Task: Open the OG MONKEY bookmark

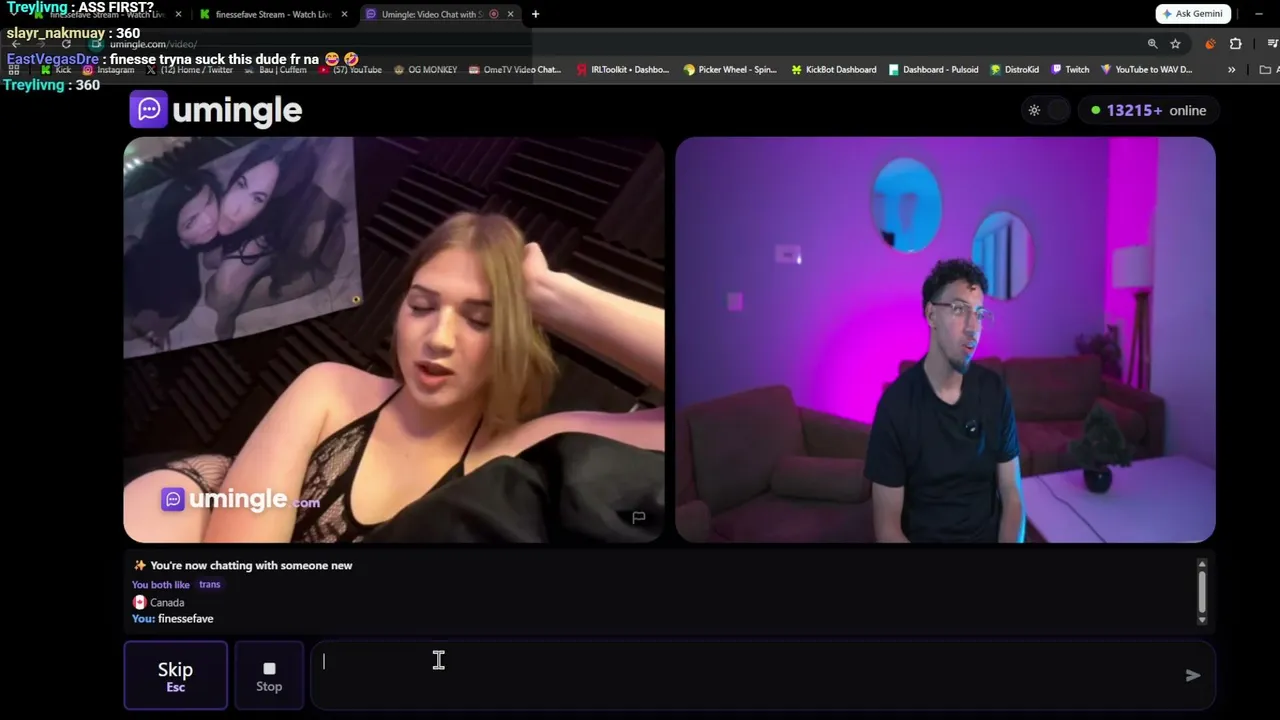Action: tap(426, 70)
